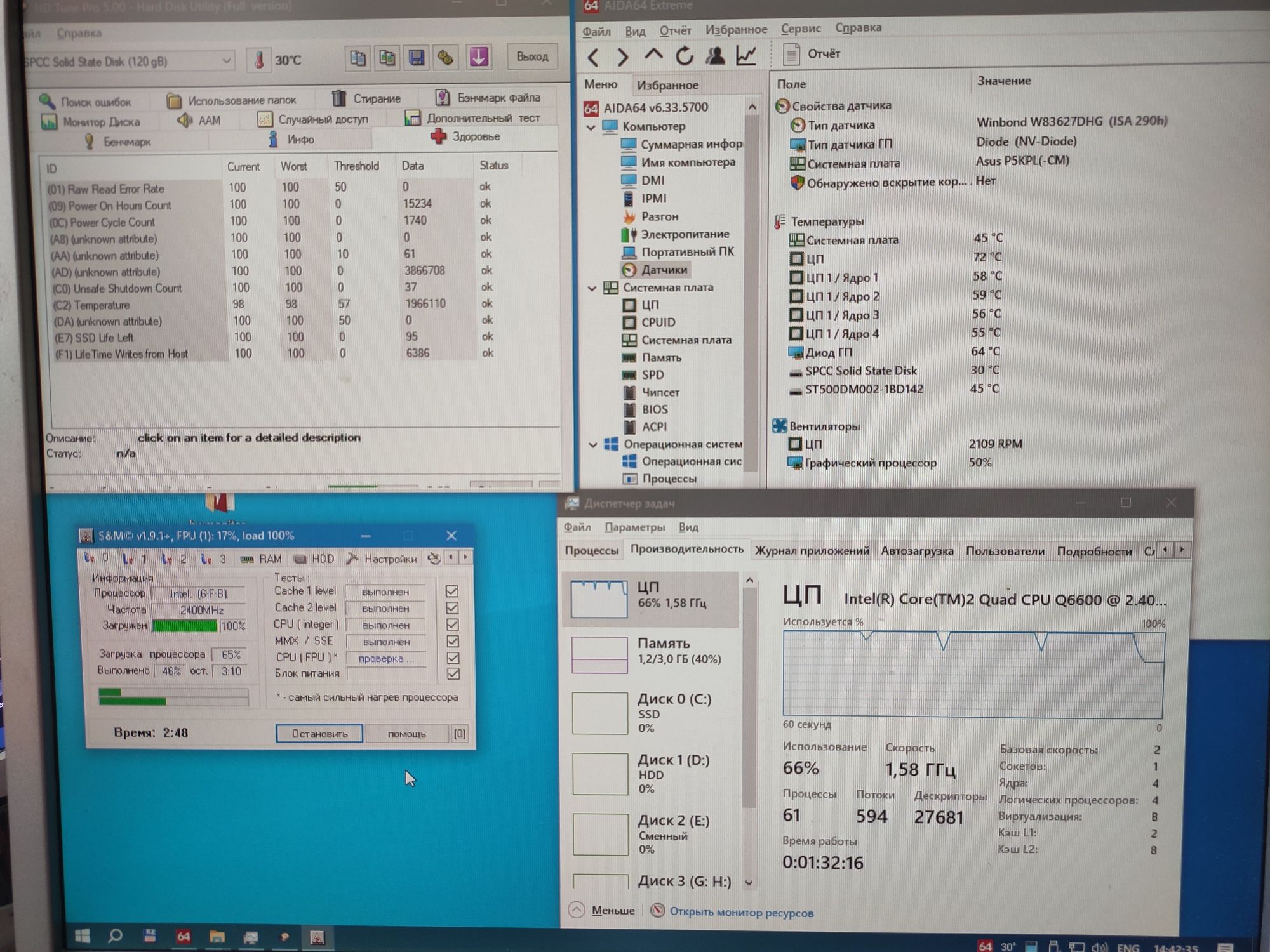
Task: Click the options icon left of the download arrow in HD Tune
Action: (446, 58)
